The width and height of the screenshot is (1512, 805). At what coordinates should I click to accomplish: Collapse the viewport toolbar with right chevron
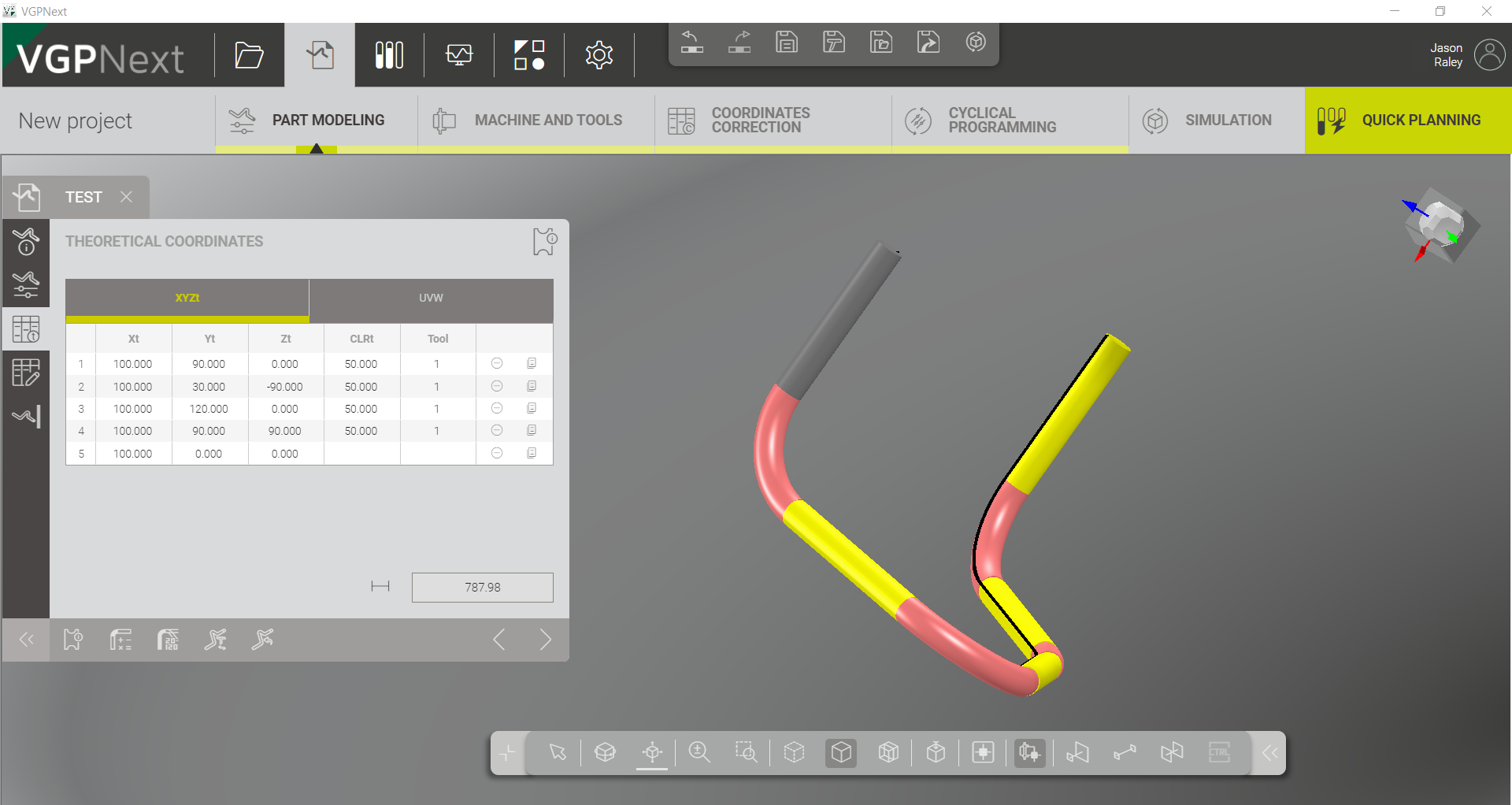click(x=1269, y=753)
